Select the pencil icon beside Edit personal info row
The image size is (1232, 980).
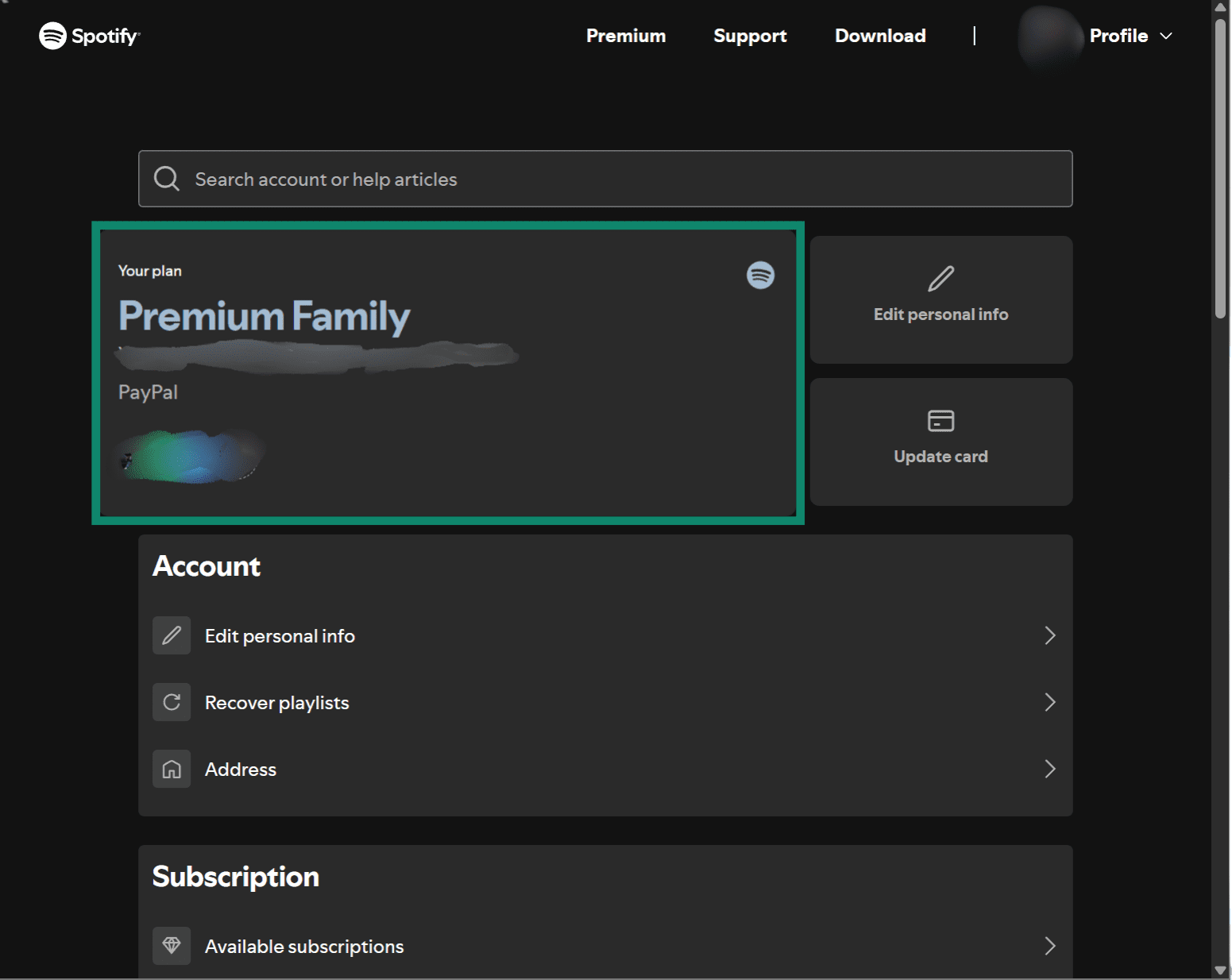(172, 635)
